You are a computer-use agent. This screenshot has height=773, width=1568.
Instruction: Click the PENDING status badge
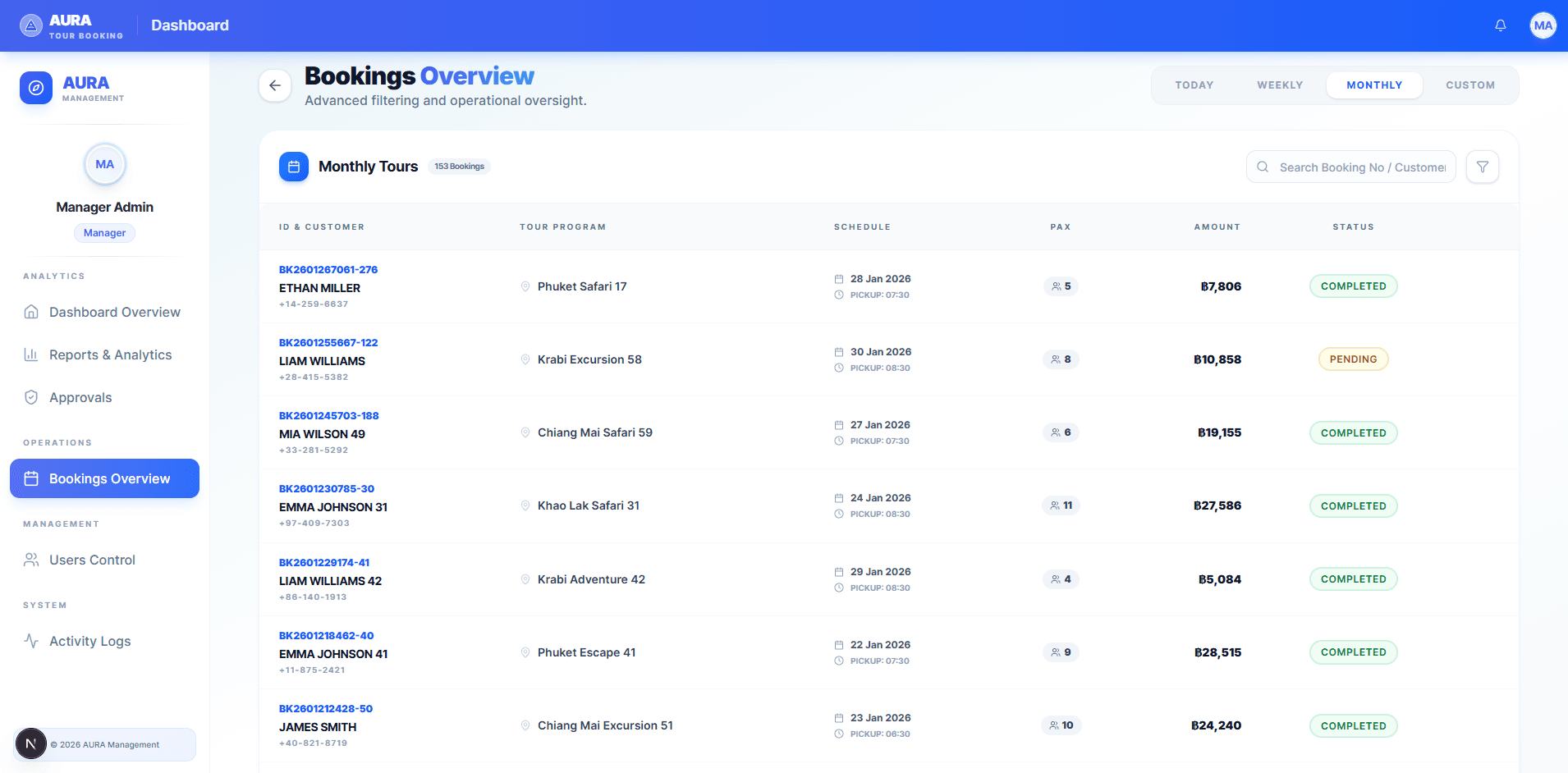1352,359
